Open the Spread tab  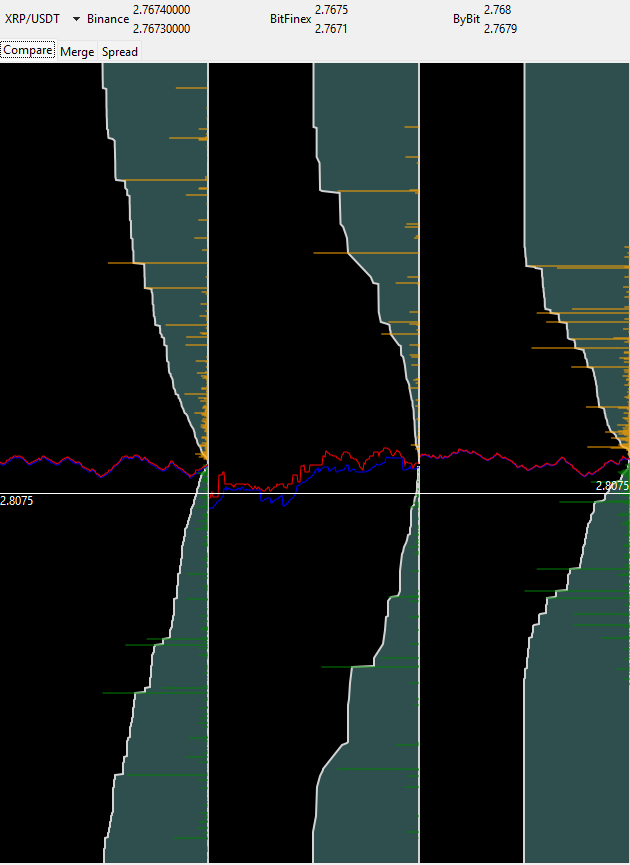point(120,51)
